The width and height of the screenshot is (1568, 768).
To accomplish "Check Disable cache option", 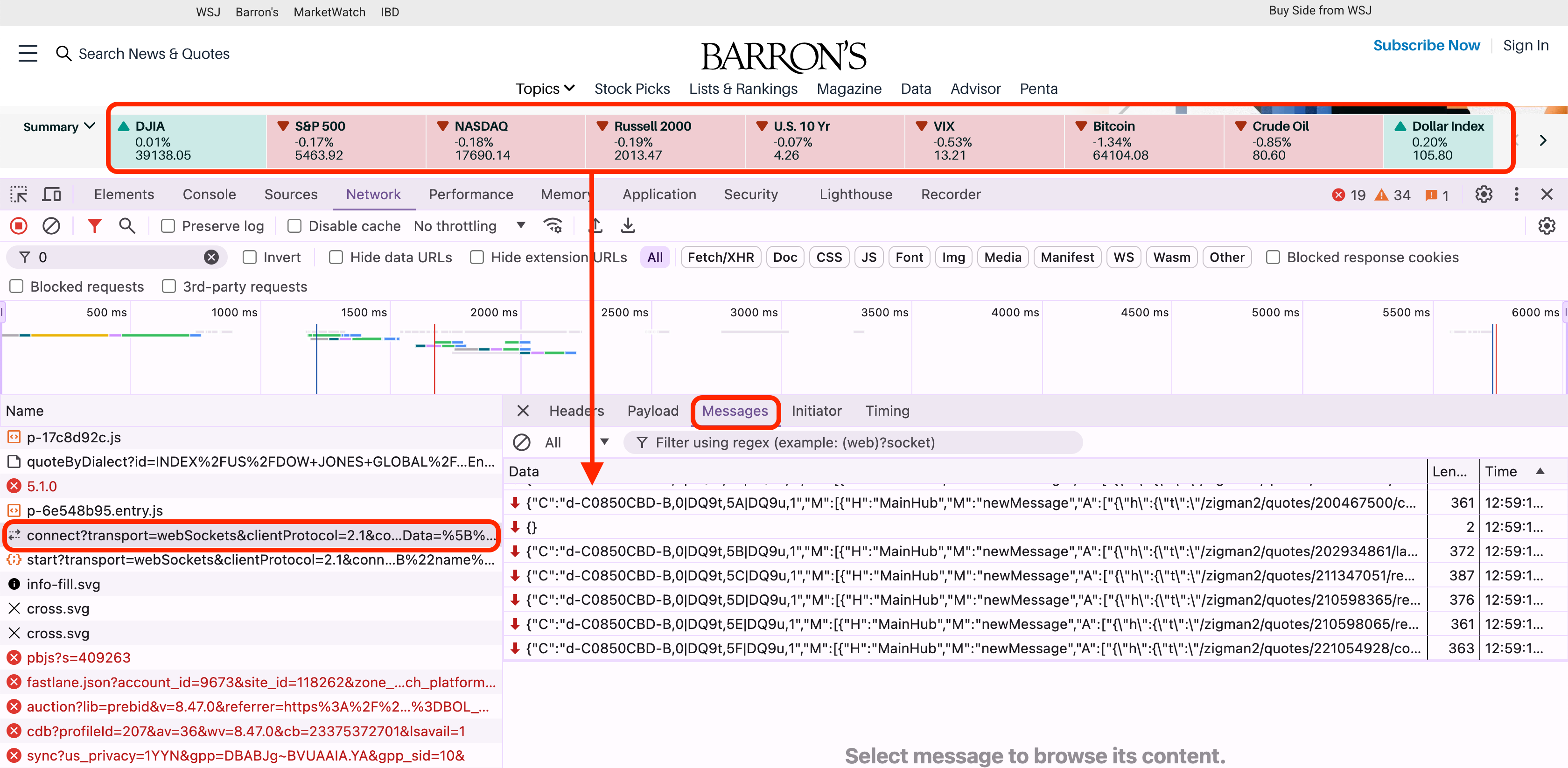I will coord(294,226).
